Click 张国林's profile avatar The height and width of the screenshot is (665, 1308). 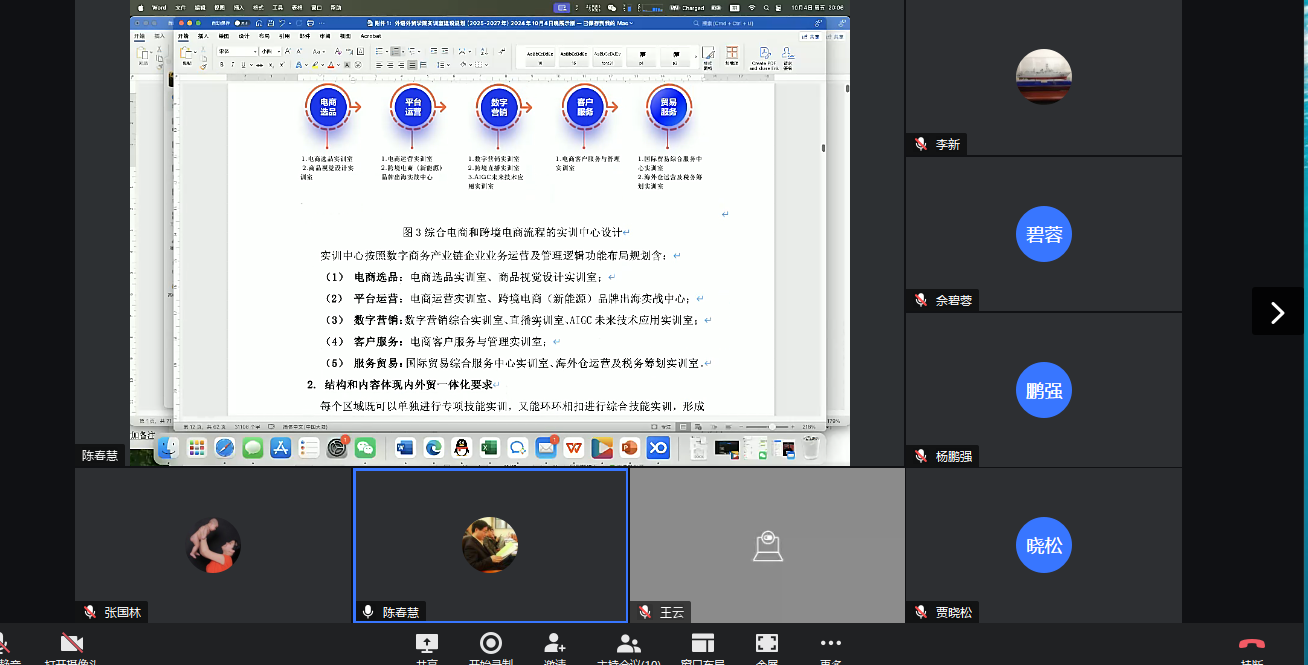point(214,546)
